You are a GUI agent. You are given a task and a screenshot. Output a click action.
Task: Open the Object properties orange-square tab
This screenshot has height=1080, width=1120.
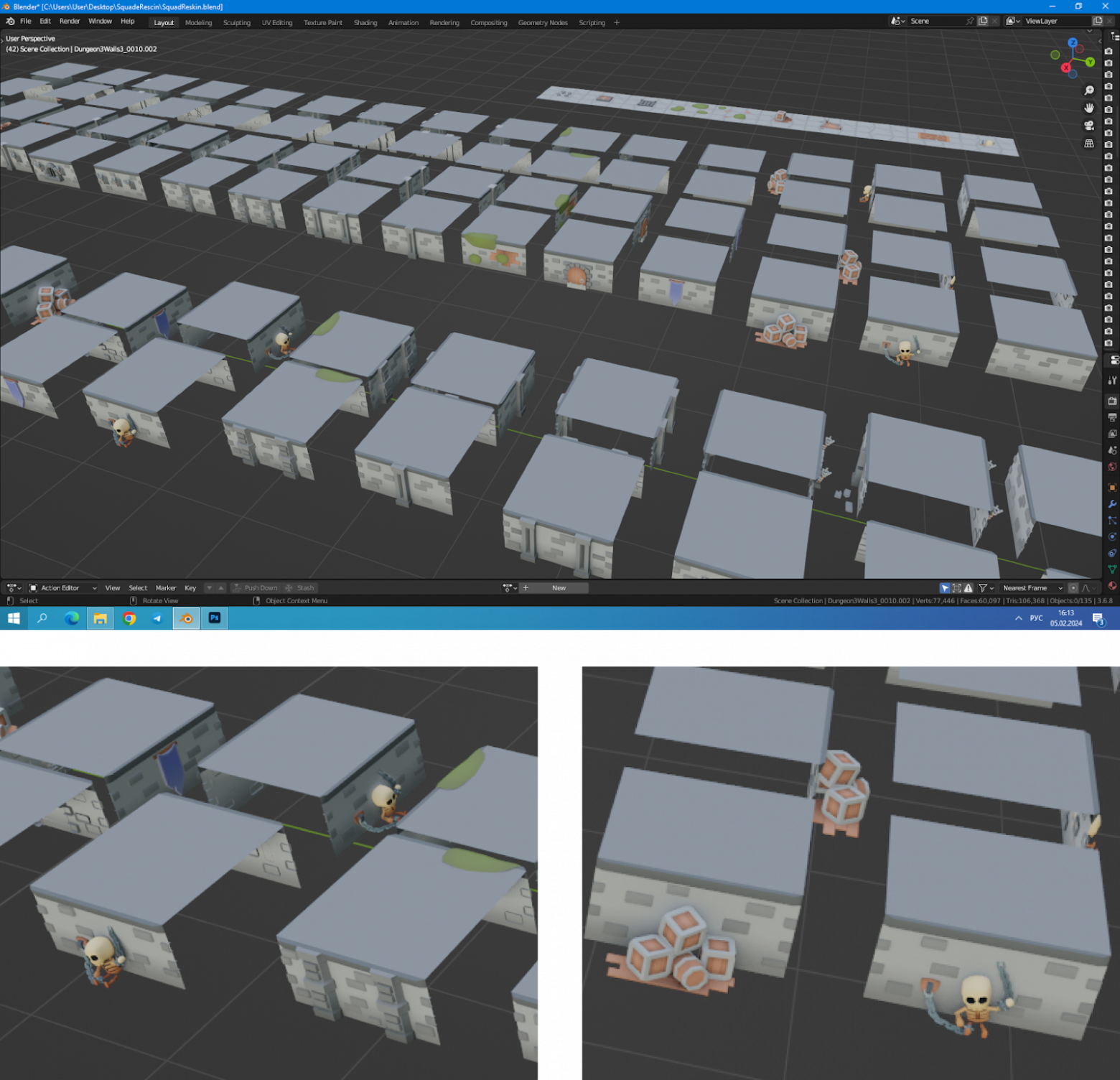[1112, 487]
